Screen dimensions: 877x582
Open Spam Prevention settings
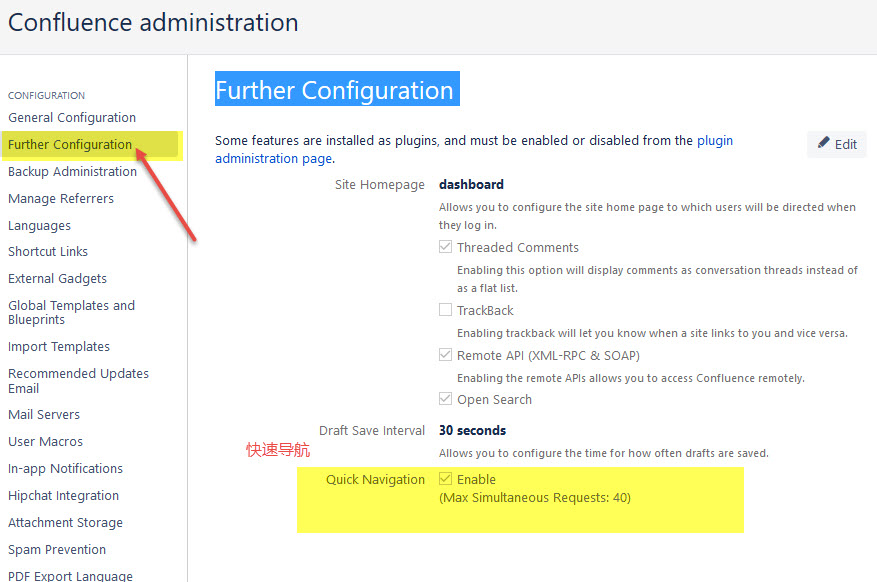[x=56, y=550]
